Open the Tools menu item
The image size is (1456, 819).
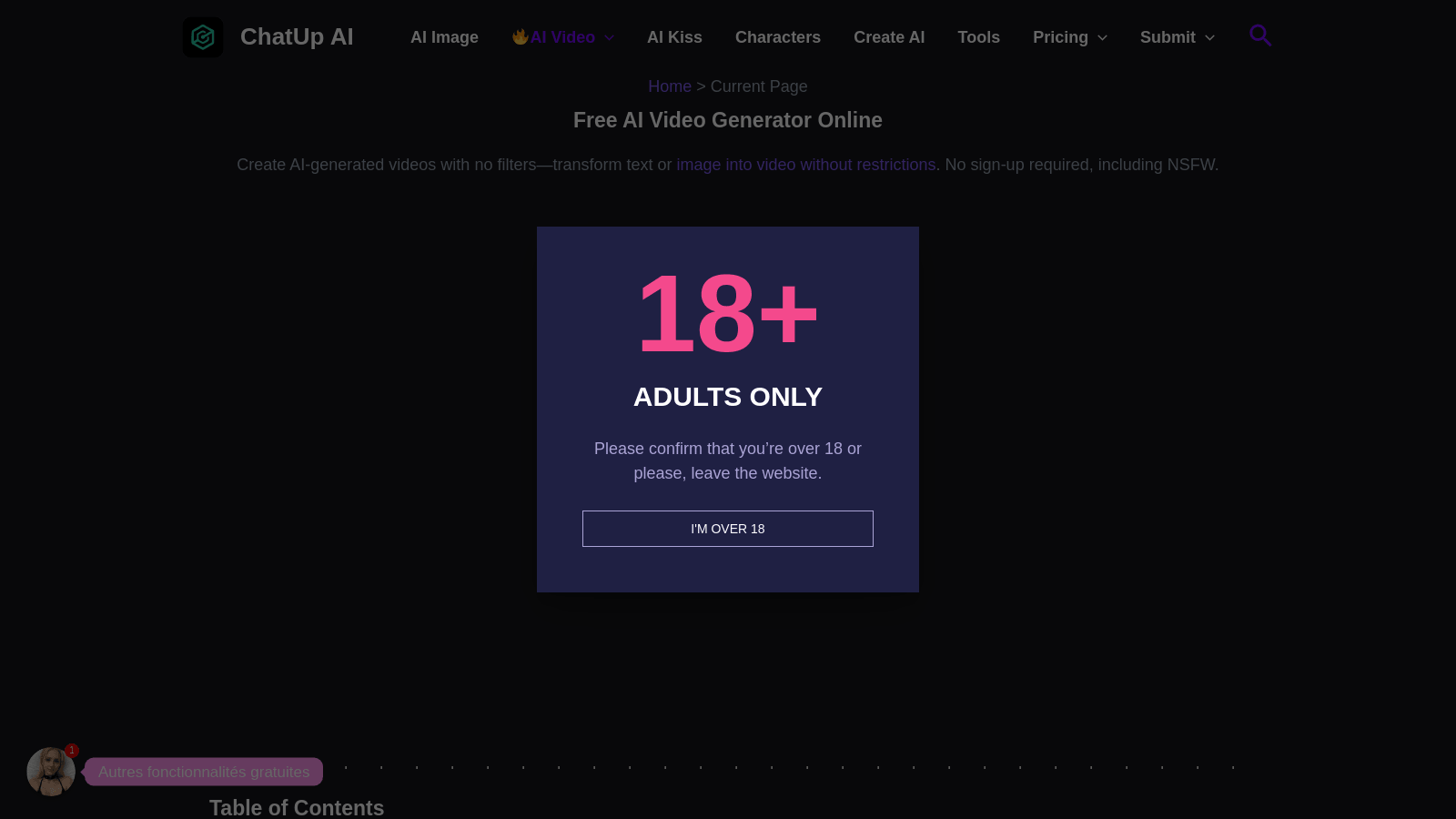tap(978, 37)
